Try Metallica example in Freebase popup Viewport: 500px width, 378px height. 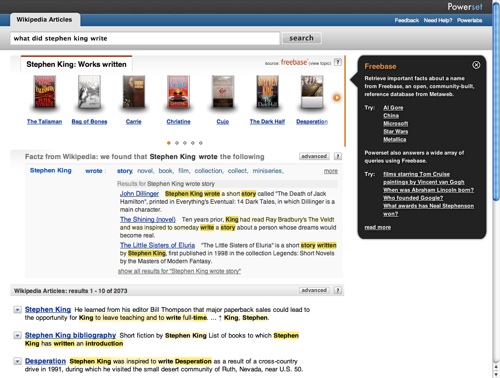[395, 140]
